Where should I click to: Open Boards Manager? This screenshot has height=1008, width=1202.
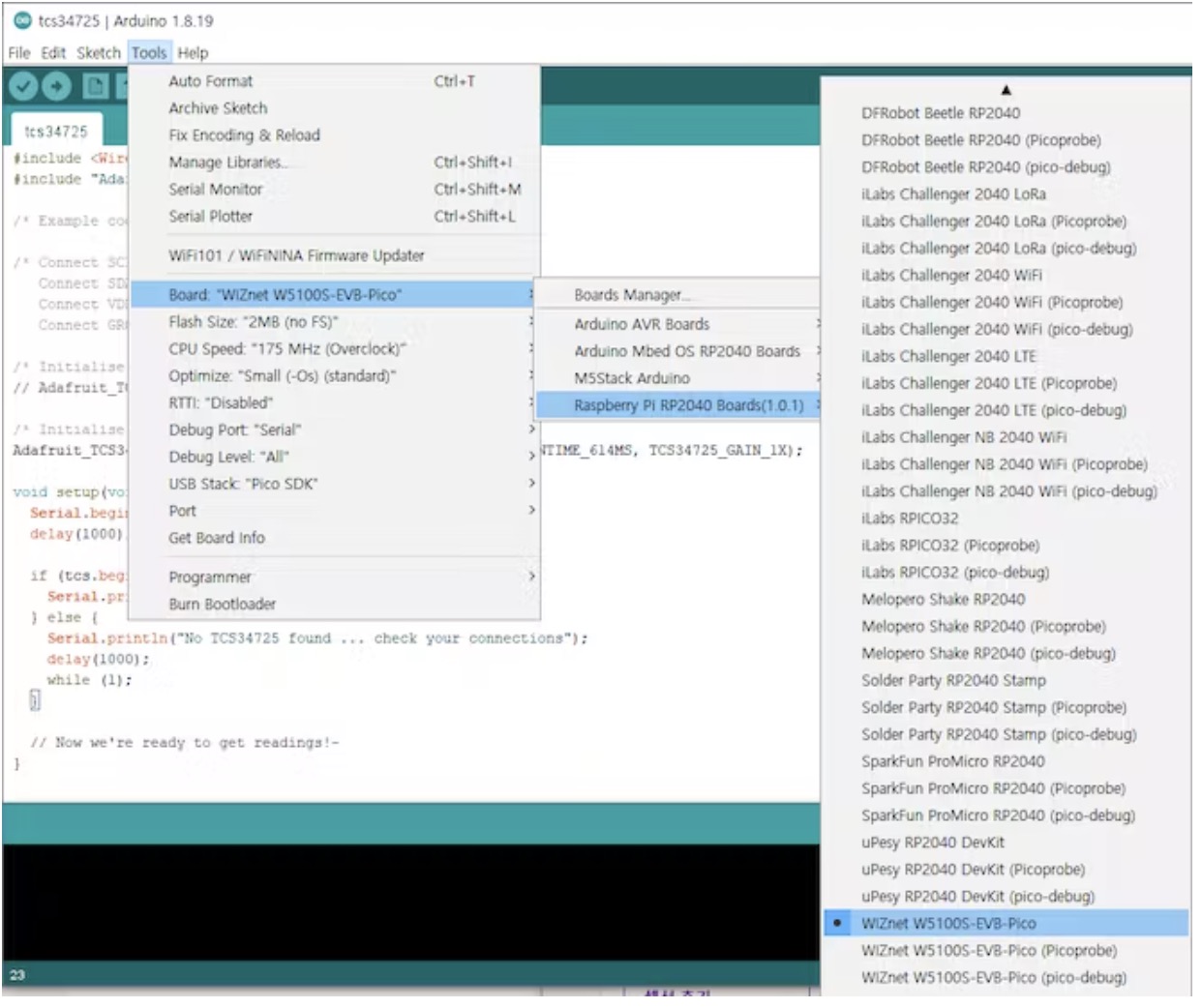tap(629, 295)
